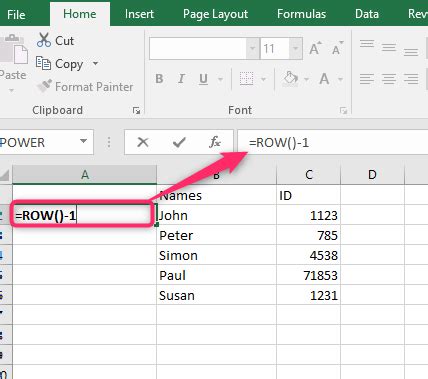Open the Clipboard dialog launcher
The width and height of the screenshot is (428, 379).
(136, 110)
